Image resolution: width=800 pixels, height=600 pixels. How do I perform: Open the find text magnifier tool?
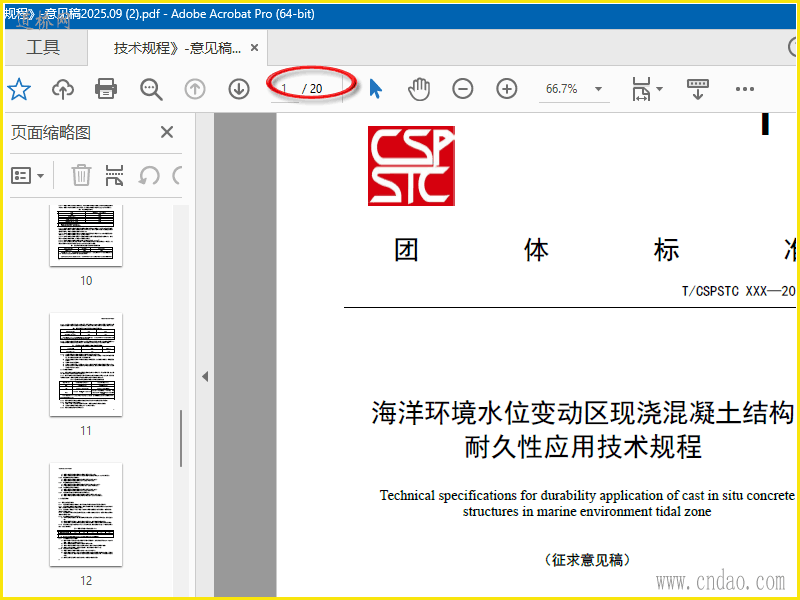point(151,89)
